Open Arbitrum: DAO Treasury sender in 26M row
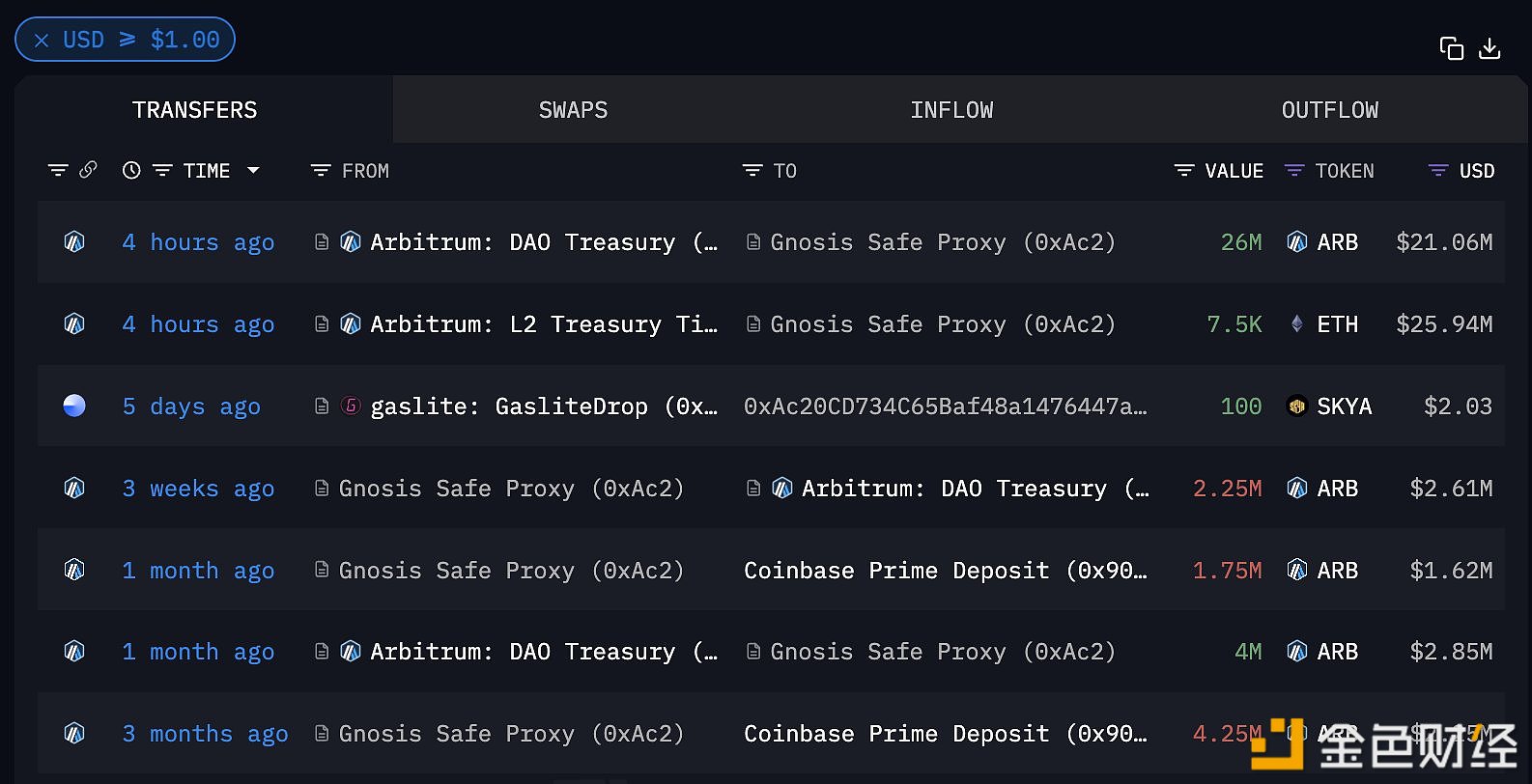Viewport: 1532px width, 784px height. tap(544, 242)
